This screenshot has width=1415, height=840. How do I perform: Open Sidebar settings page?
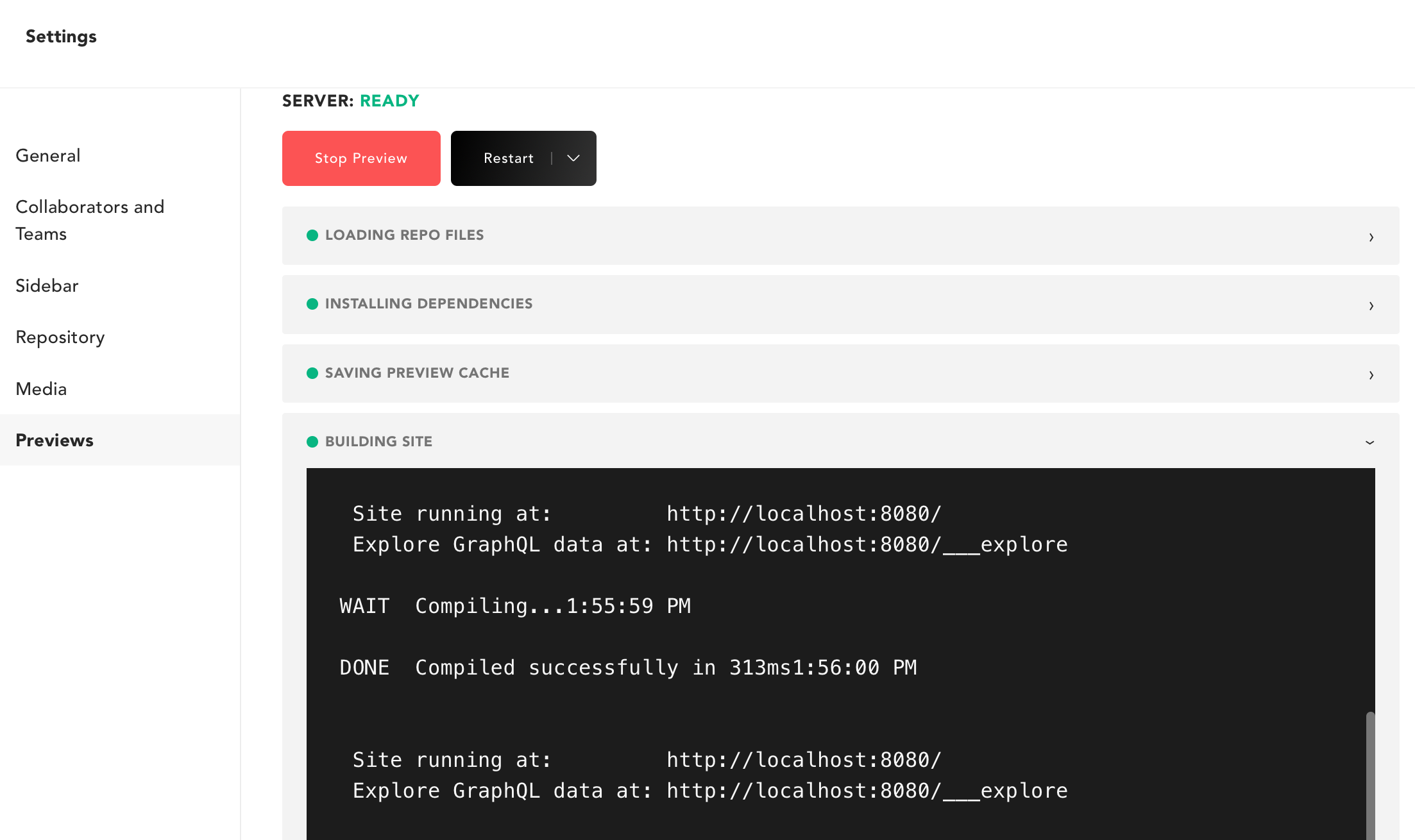[x=47, y=286]
